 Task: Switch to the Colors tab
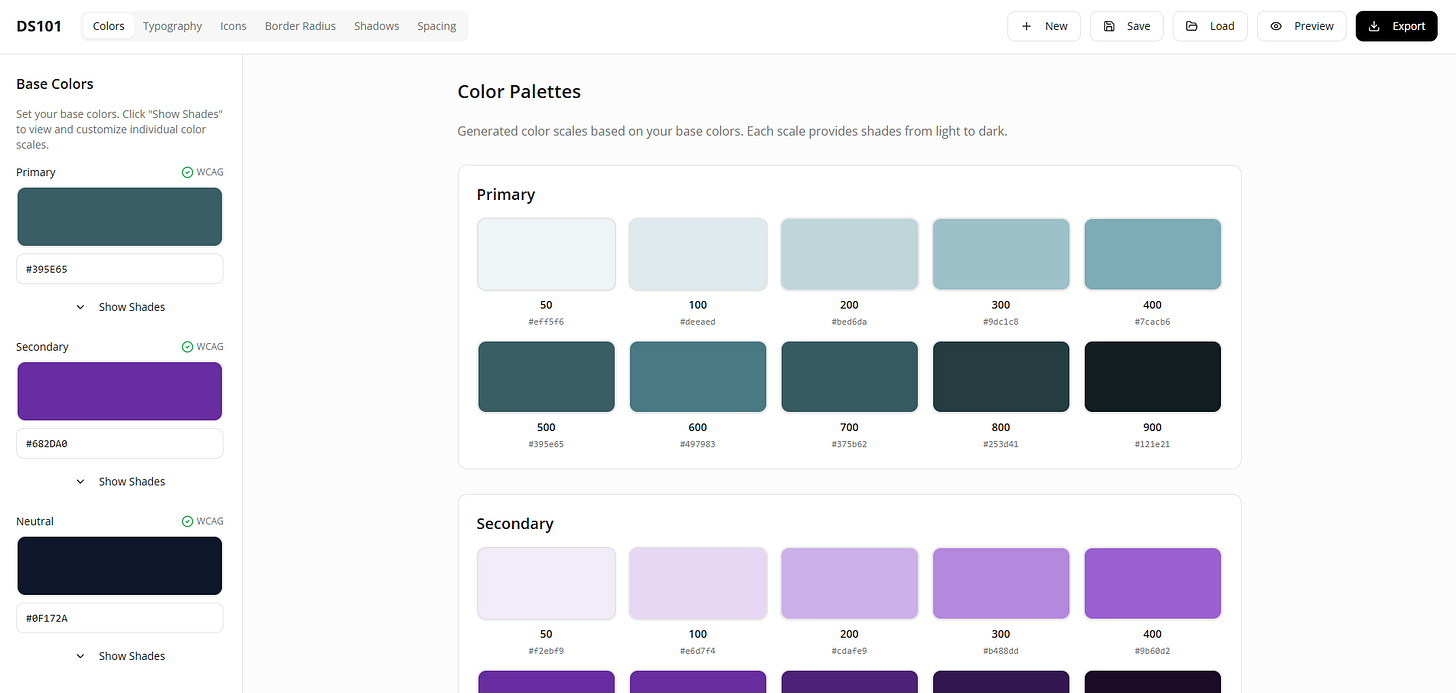[109, 26]
